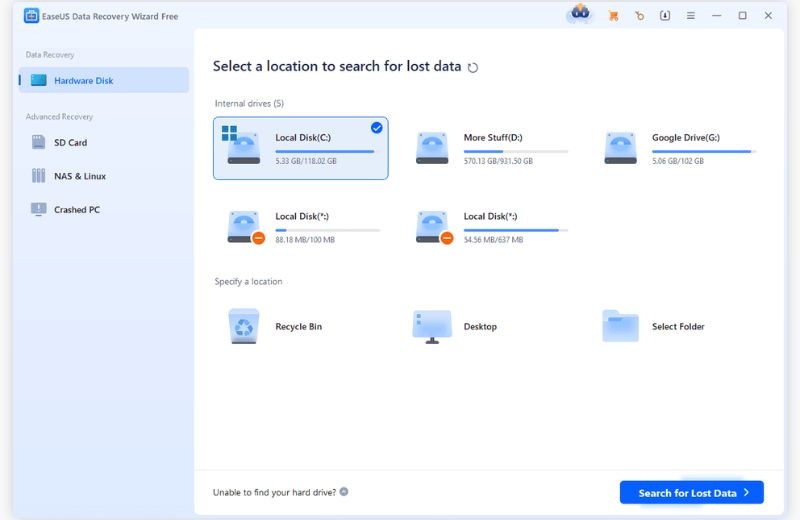Click 'Unable to find your hard drive?' link
Image resolution: width=800 pixels, height=520 pixels.
click(274, 492)
